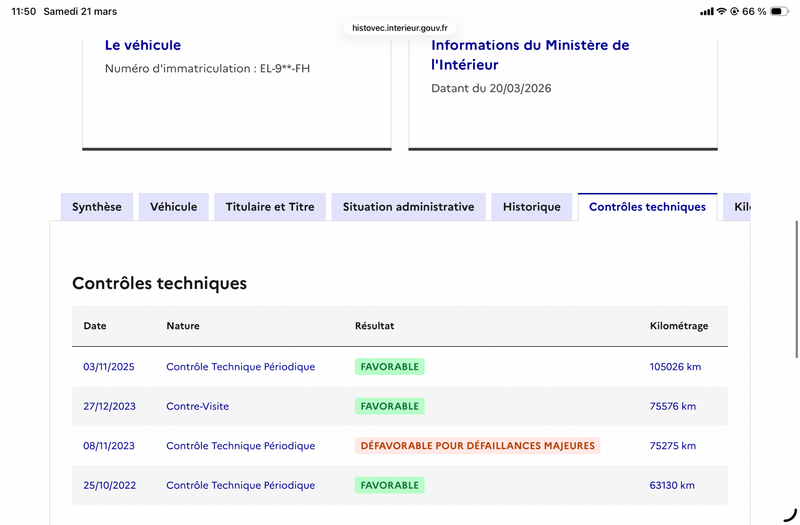
Task: Tap the battery icon in status bar
Action: point(780,11)
